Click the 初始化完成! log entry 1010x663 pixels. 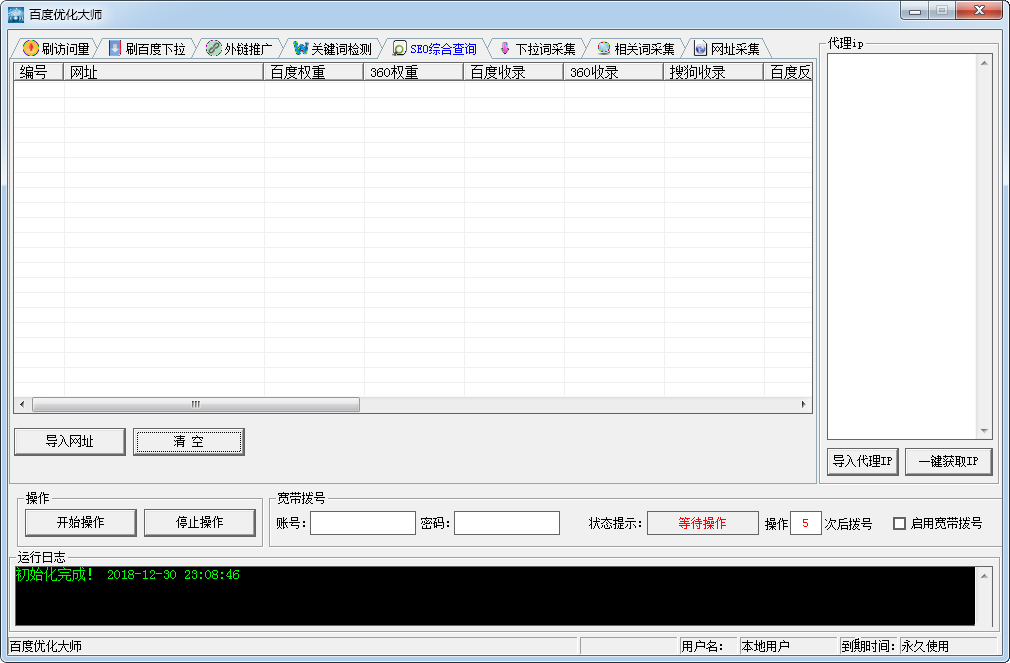click(55, 575)
